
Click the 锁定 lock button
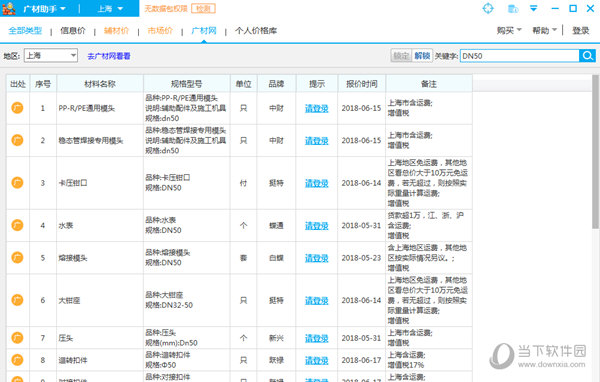click(x=401, y=56)
